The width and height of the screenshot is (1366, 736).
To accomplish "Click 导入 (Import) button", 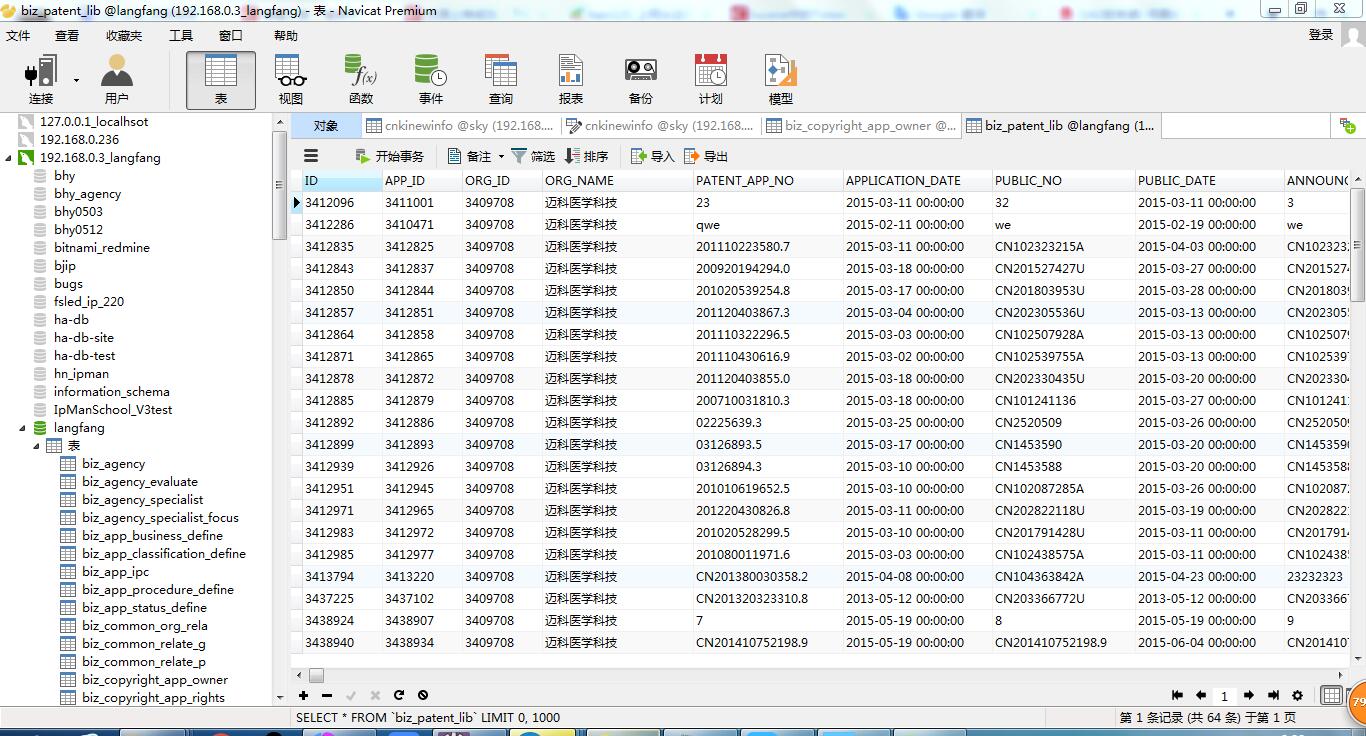I will click(653, 156).
